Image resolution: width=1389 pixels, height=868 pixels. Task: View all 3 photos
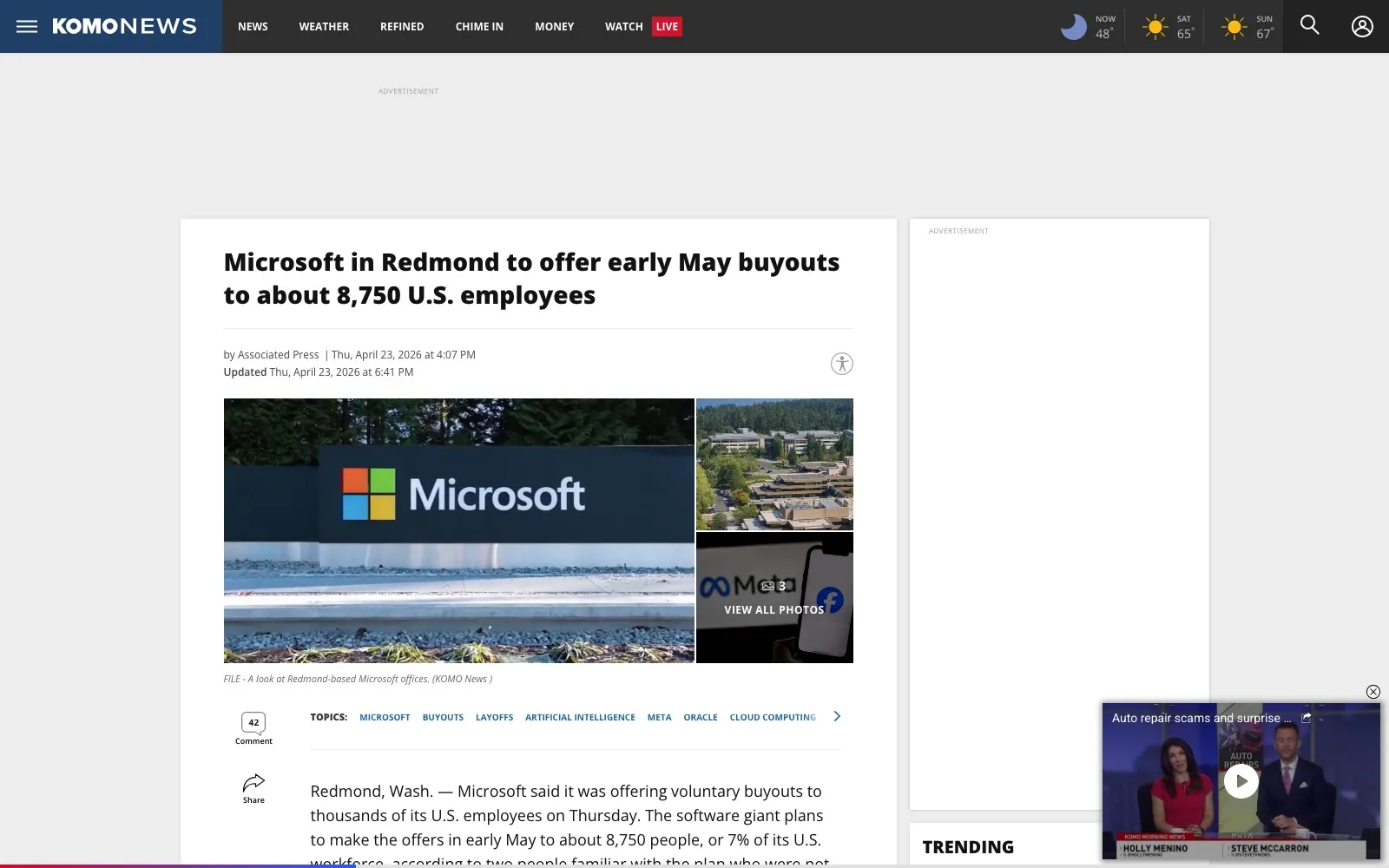[x=774, y=598]
